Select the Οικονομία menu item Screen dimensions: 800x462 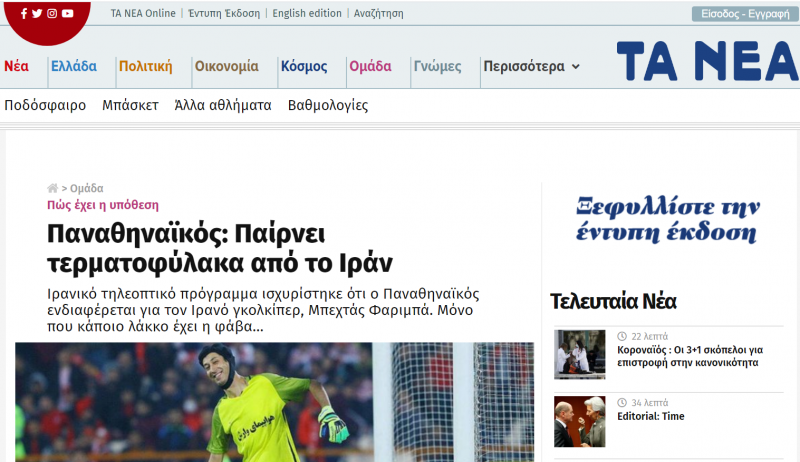(226, 67)
